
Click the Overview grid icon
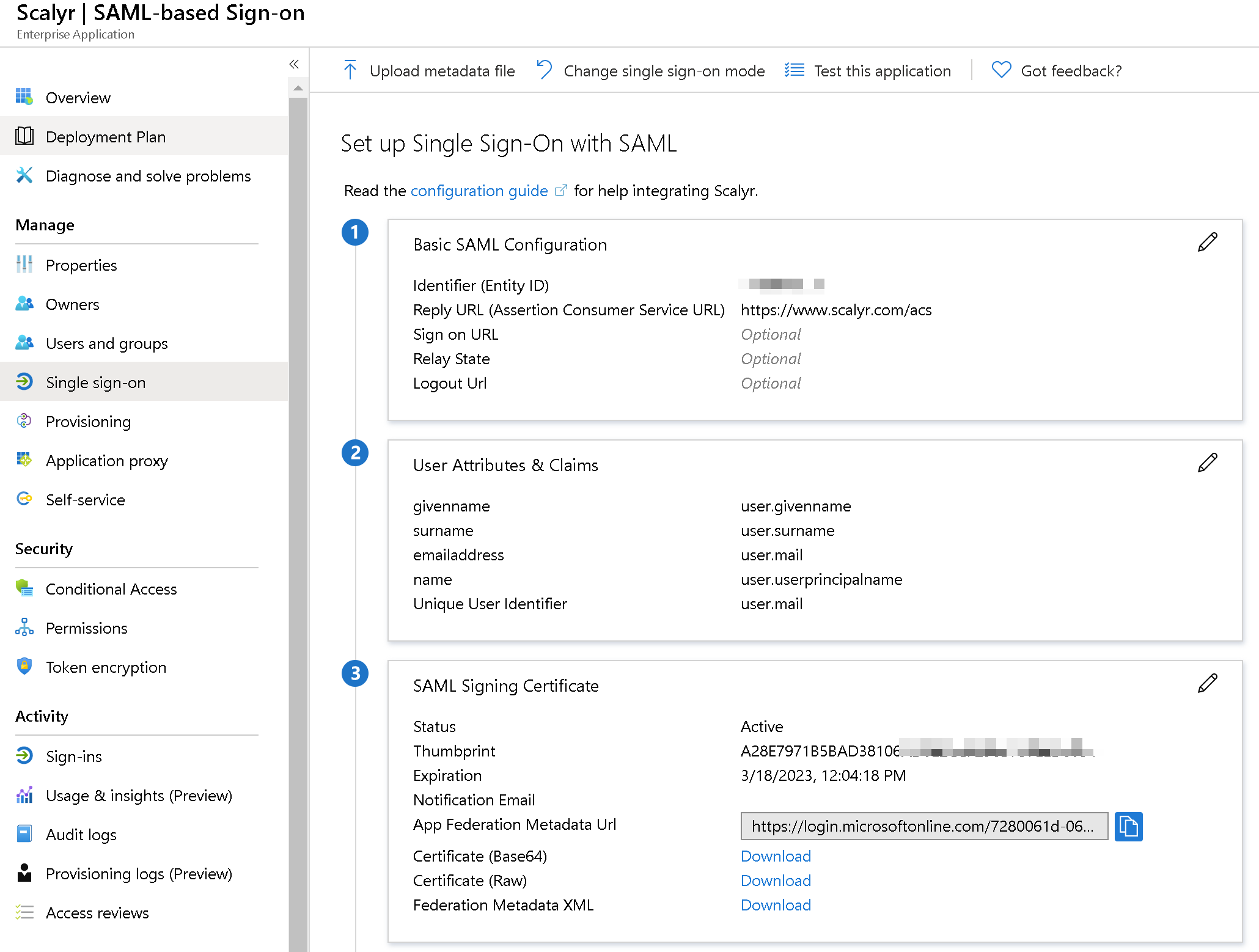[x=24, y=97]
